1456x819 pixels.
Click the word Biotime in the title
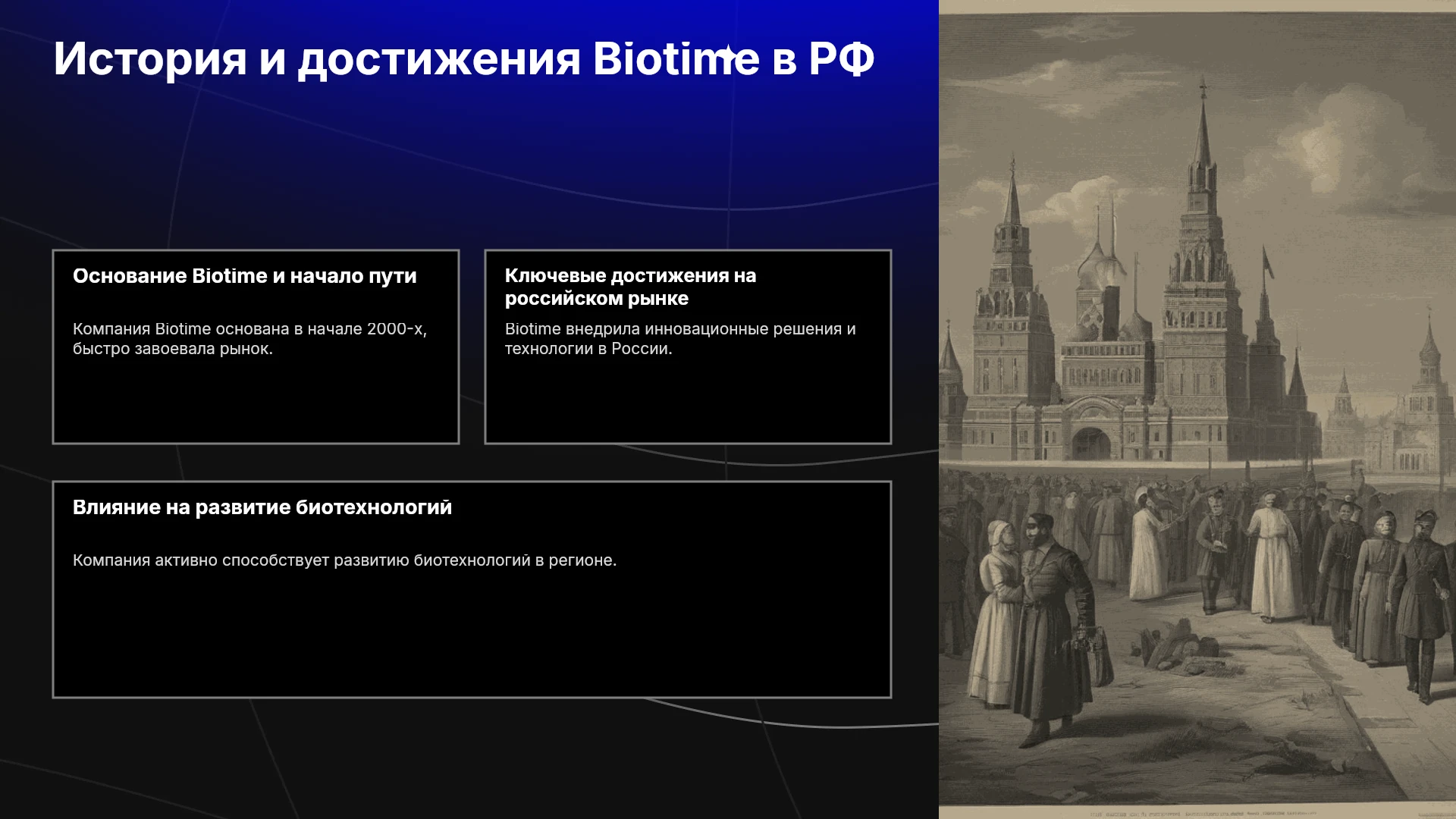[676, 58]
